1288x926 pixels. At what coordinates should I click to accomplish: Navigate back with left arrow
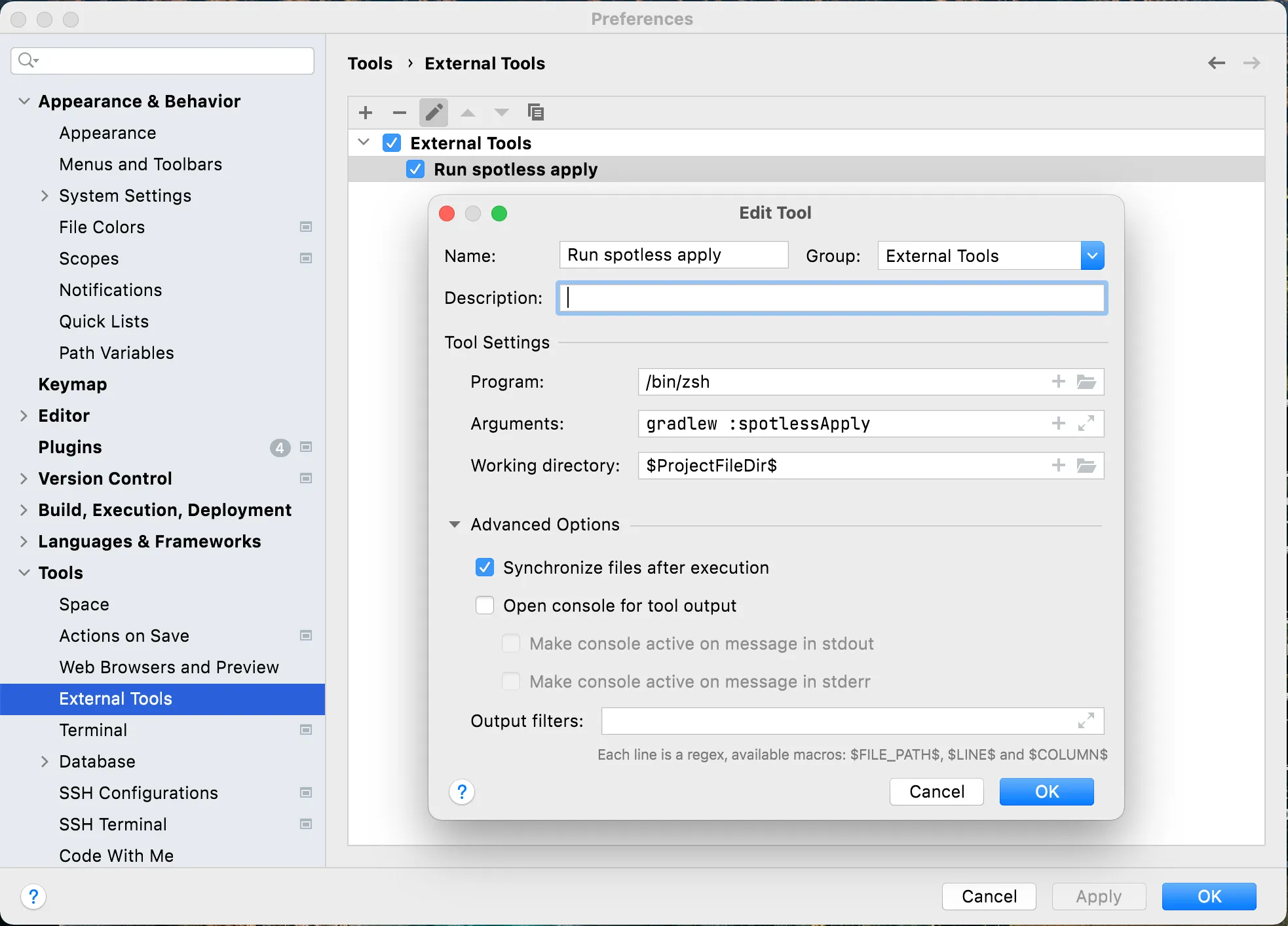(x=1217, y=63)
